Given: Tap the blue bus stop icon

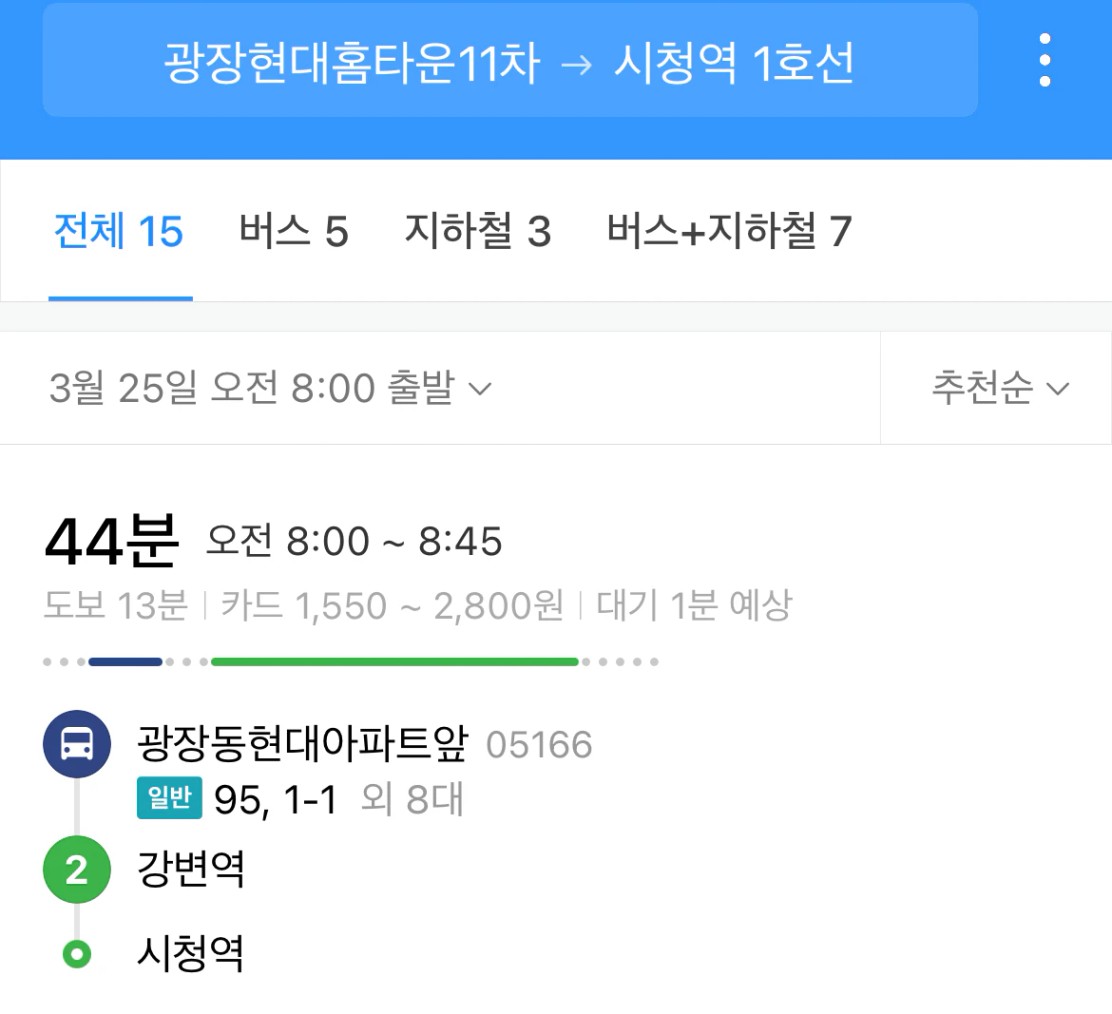Looking at the screenshot, I should pyautogui.click(x=77, y=744).
